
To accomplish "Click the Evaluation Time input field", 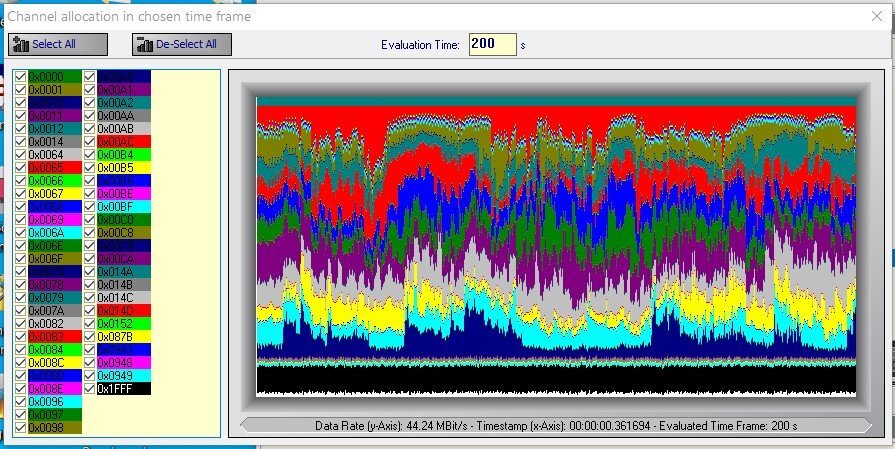I will pos(492,45).
